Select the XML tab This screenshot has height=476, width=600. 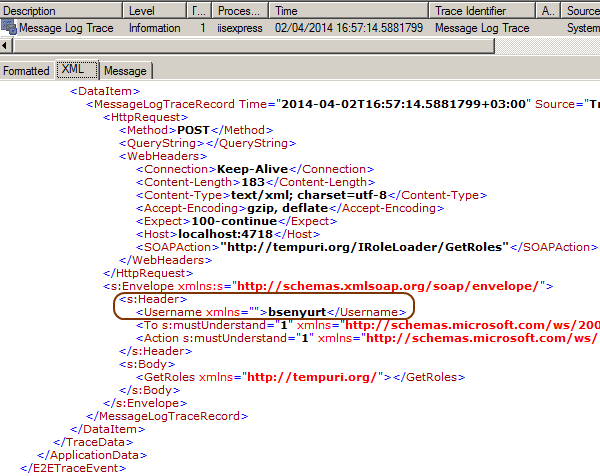click(73, 70)
